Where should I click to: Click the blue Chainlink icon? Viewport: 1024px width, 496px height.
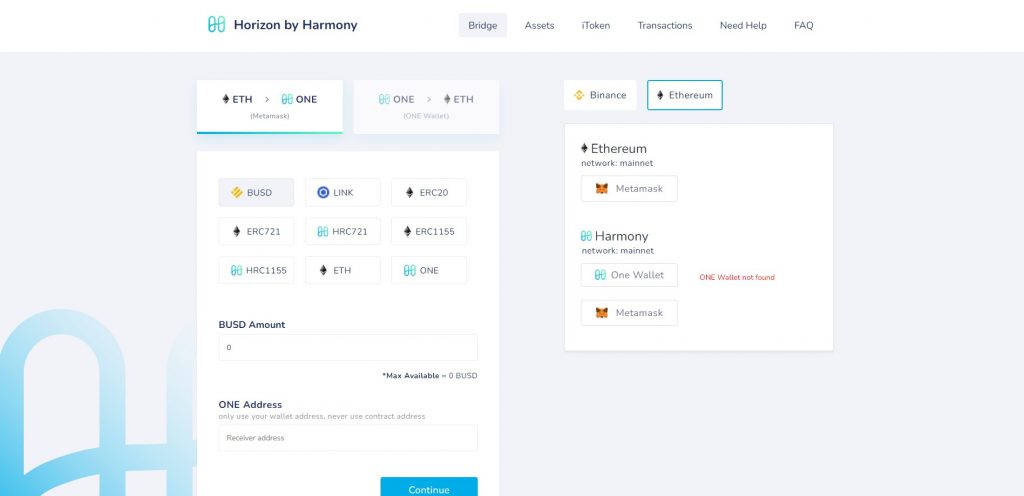tap(323, 193)
